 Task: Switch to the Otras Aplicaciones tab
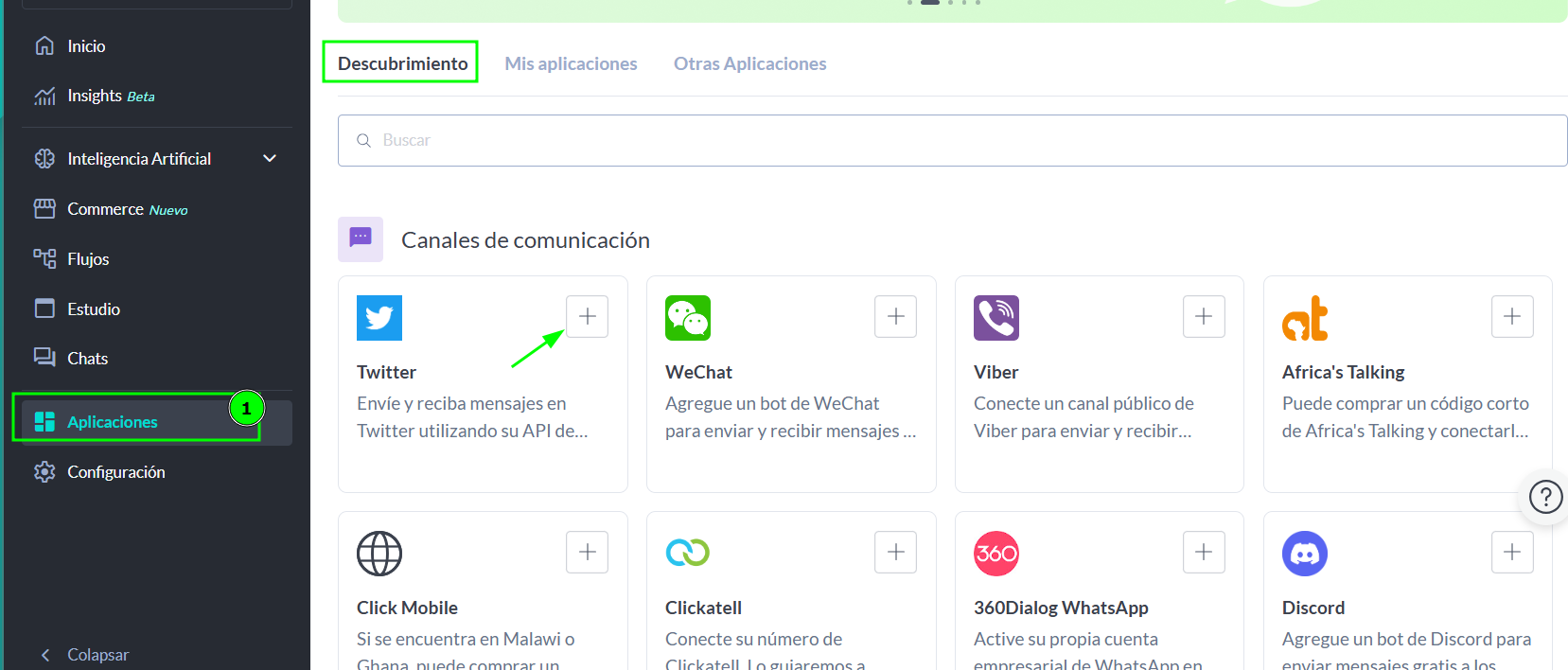pyautogui.click(x=749, y=63)
